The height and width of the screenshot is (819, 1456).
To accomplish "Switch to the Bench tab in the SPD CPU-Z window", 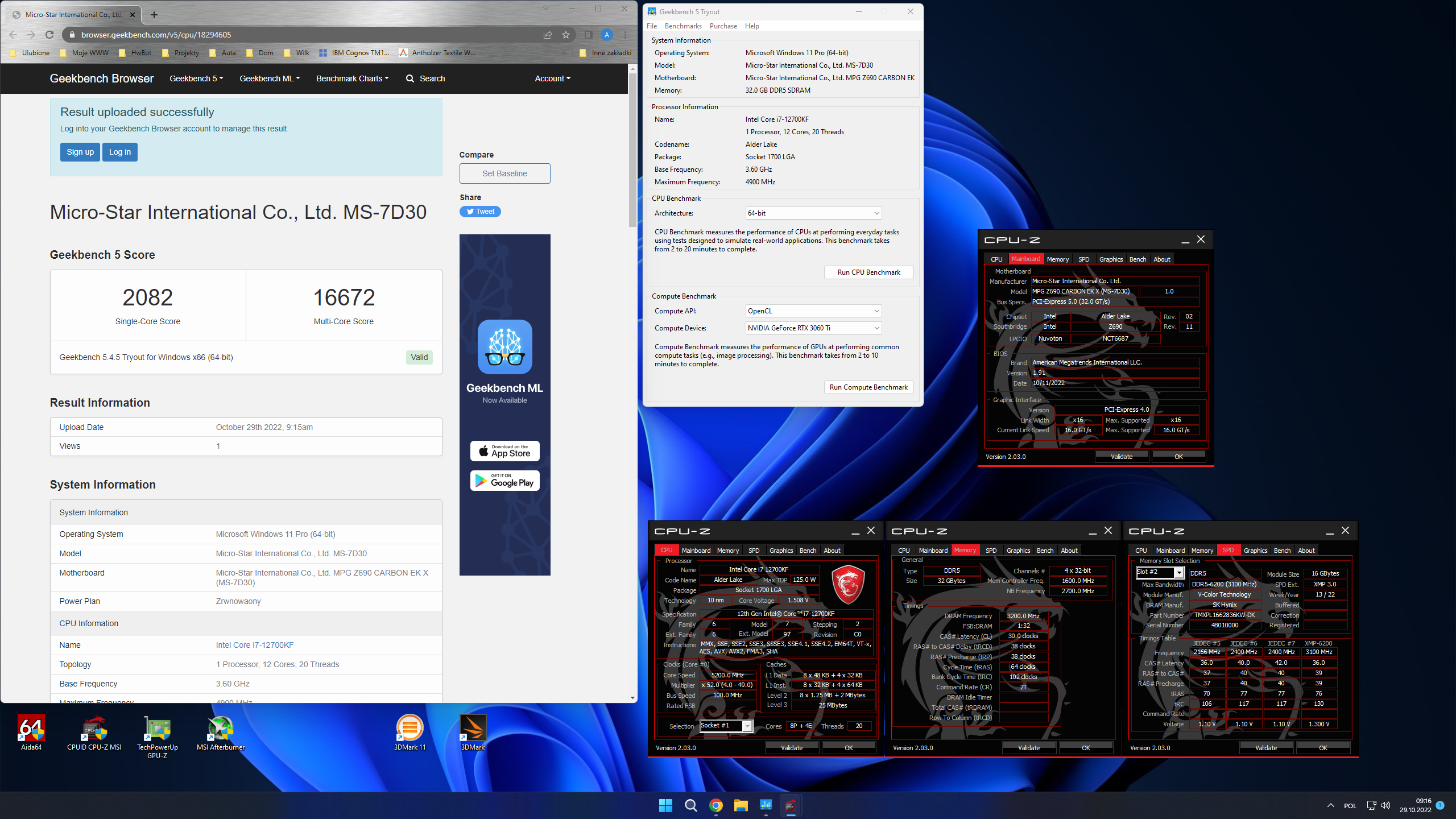I will point(1282,551).
